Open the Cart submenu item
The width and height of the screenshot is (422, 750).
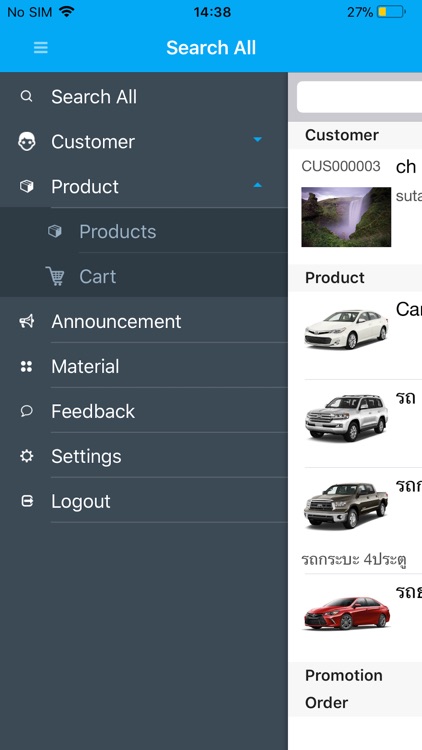point(144,276)
